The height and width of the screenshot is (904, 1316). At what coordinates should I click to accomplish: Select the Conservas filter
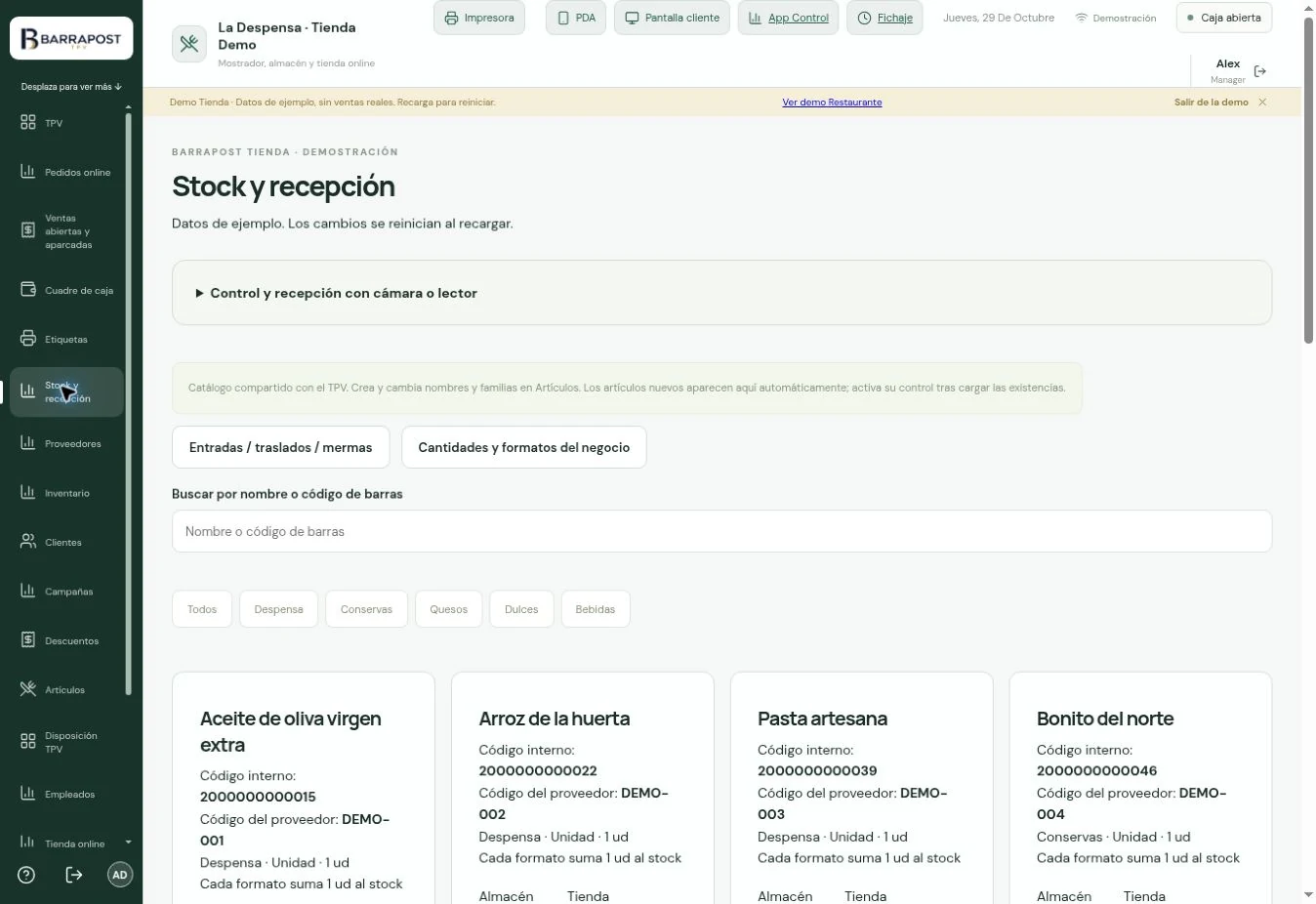tap(366, 609)
